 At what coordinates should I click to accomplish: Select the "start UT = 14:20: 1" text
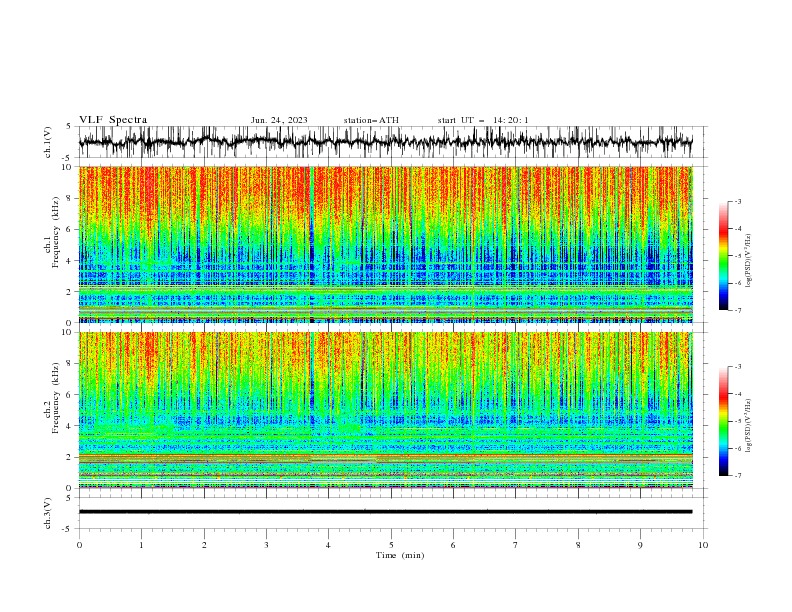coord(483,120)
